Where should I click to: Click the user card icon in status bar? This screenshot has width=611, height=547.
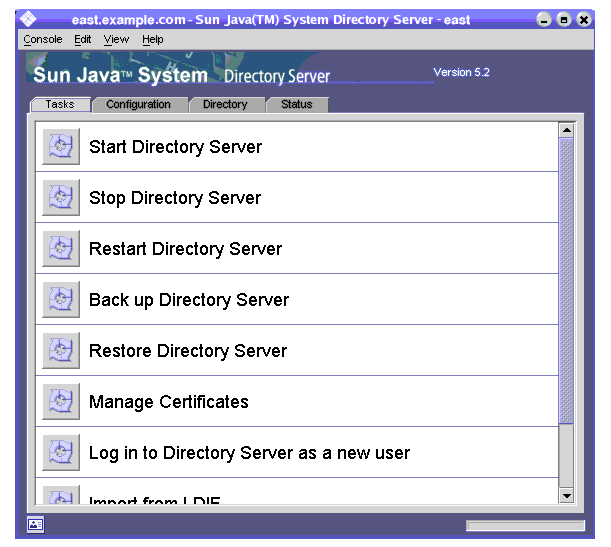(35, 524)
